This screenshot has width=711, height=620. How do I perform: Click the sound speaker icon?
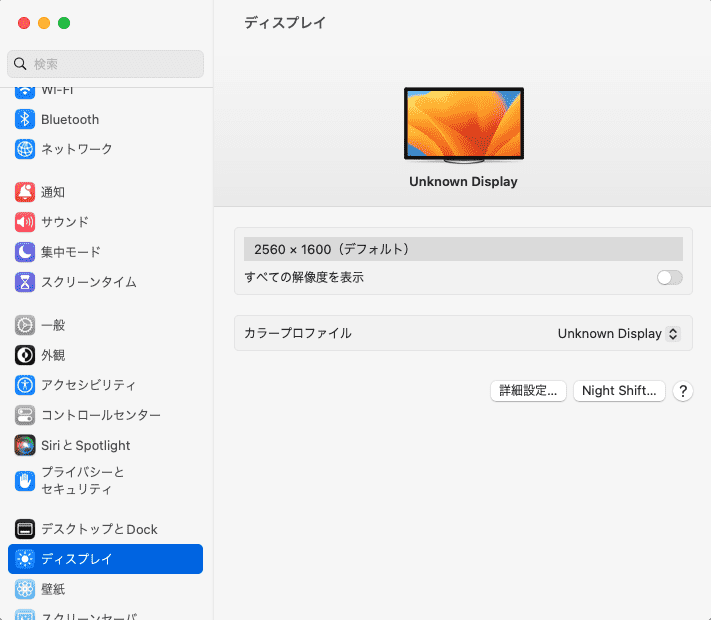pos(25,222)
